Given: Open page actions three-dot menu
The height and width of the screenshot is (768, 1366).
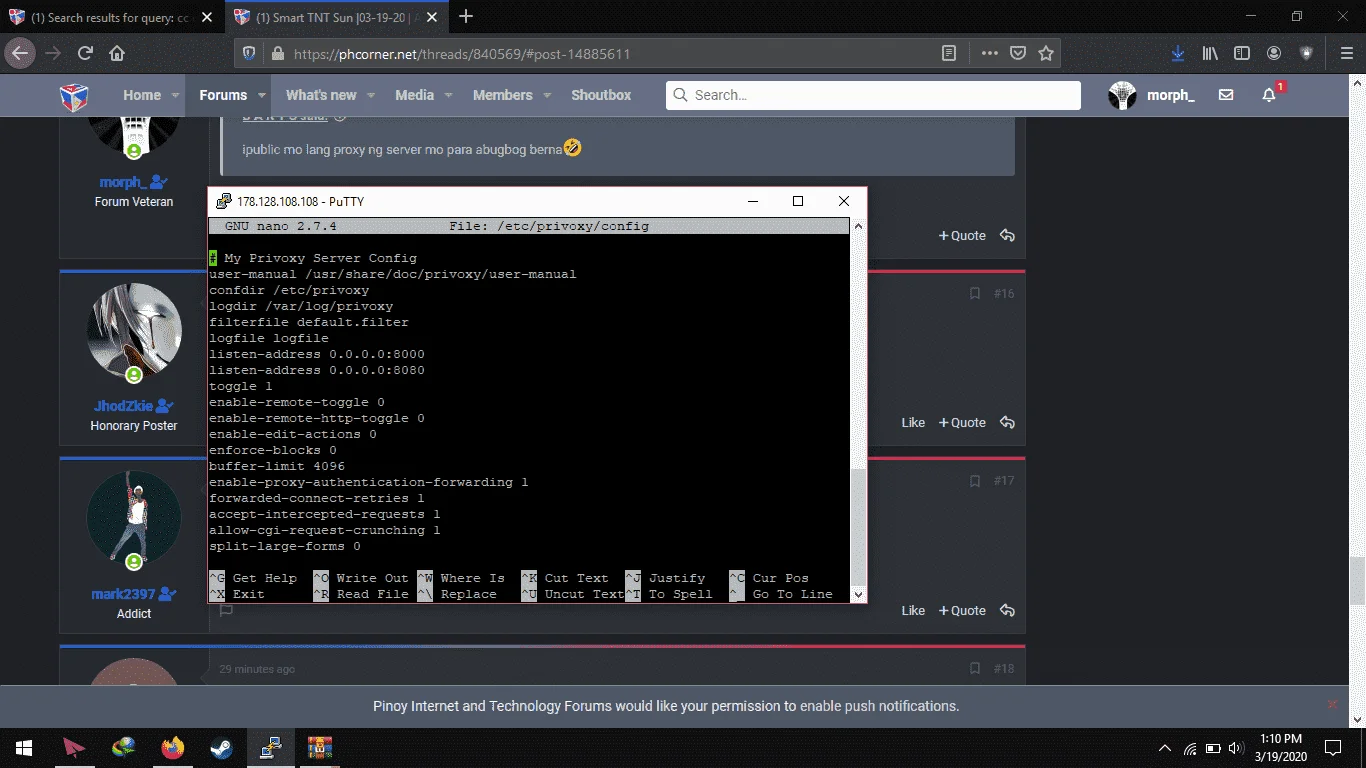Looking at the screenshot, I should pos(989,54).
